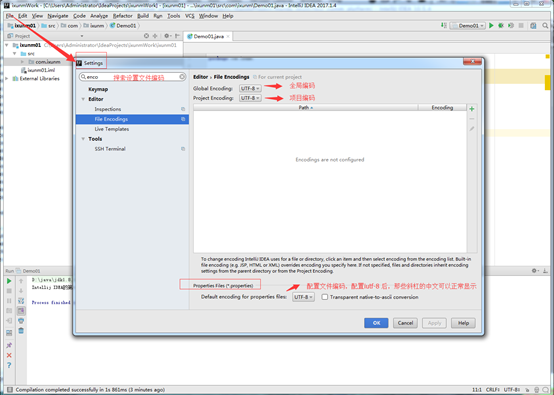This screenshot has width=554, height=395.
Task: Click the settings search input field
Action: (132, 77)
